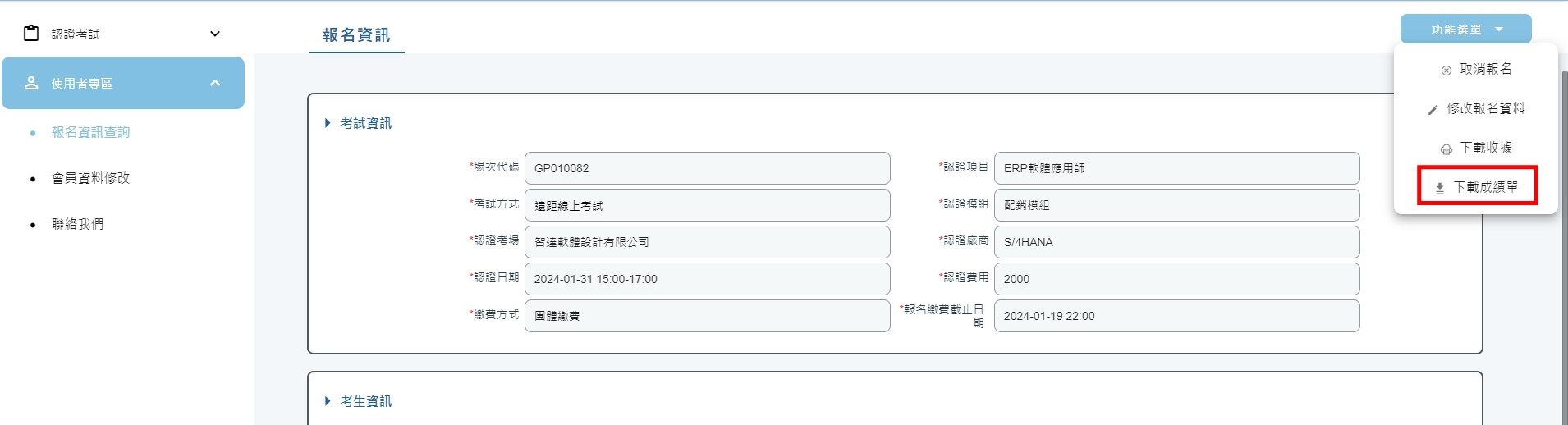
Task: Go to 會員資料修改 page
Action: 90,178
